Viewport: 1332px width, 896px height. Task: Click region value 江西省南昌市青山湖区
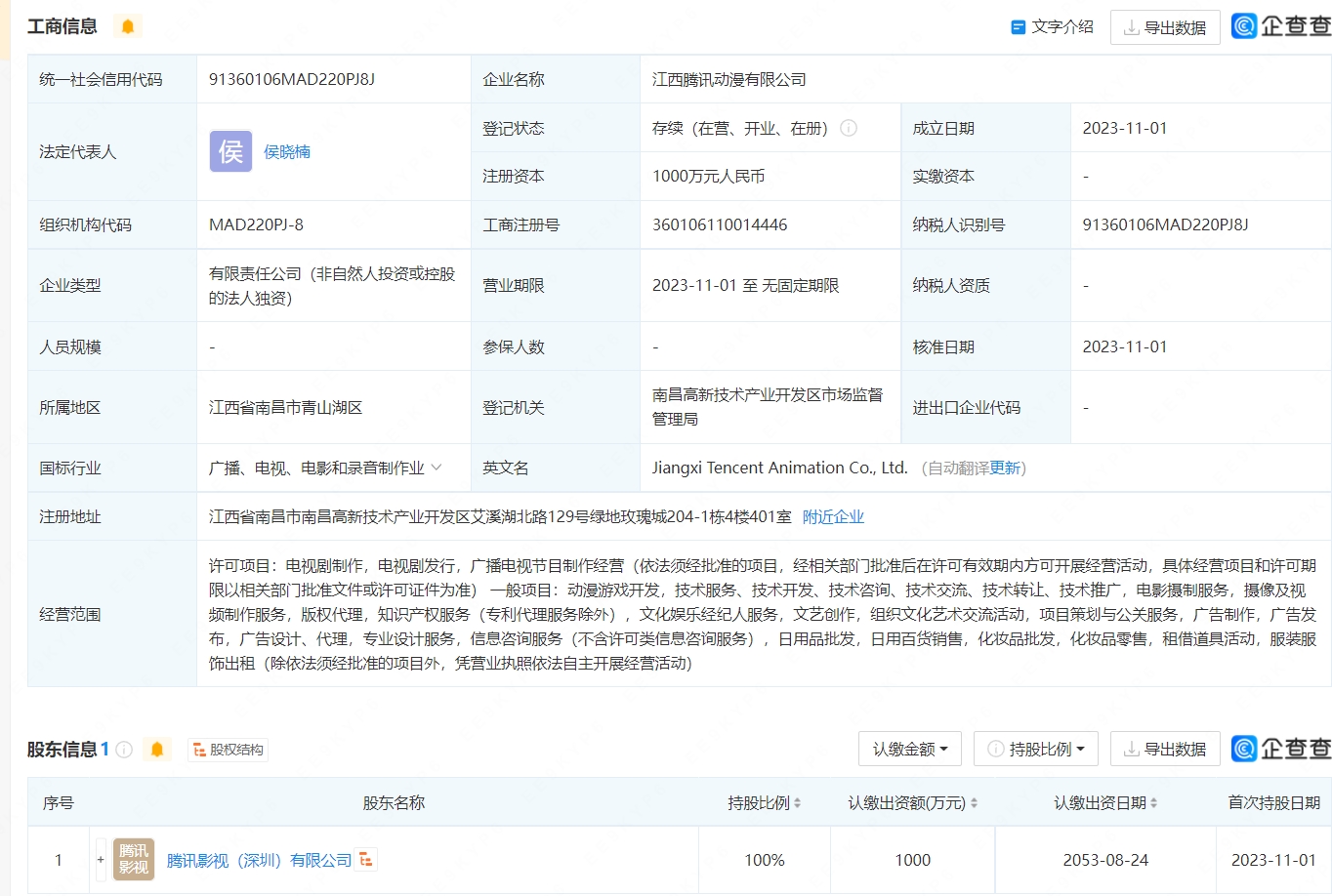(x=286, y=408)
